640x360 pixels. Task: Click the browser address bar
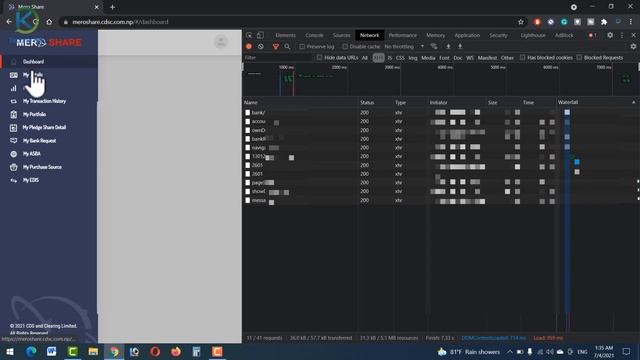pyautogui.click(x=286, y=22)
